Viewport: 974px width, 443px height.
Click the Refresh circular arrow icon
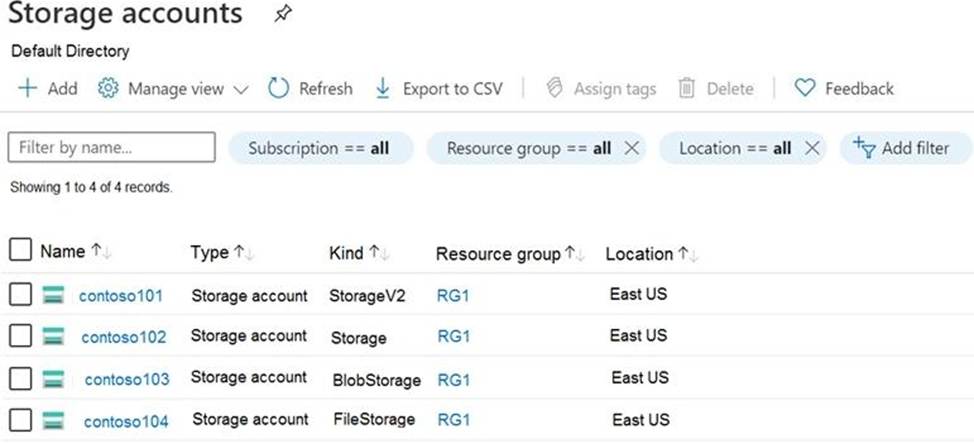[279, 88]
